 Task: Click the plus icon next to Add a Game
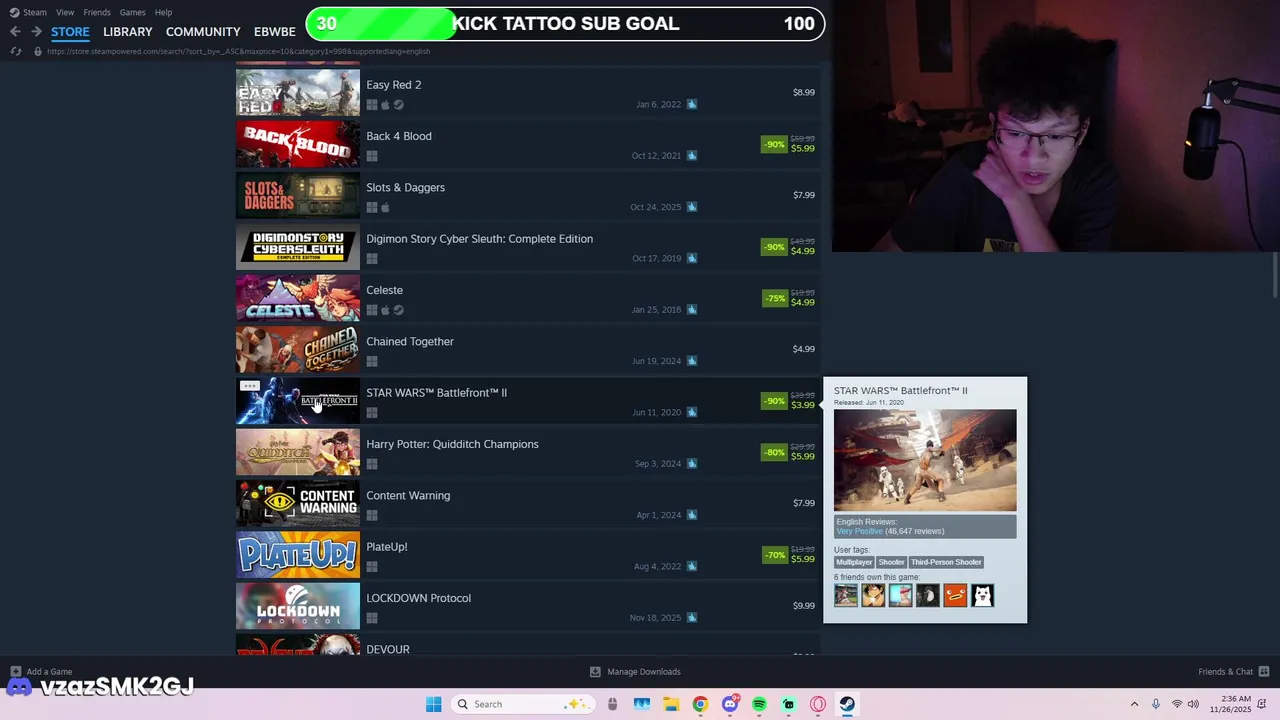[x=15, y=672]
